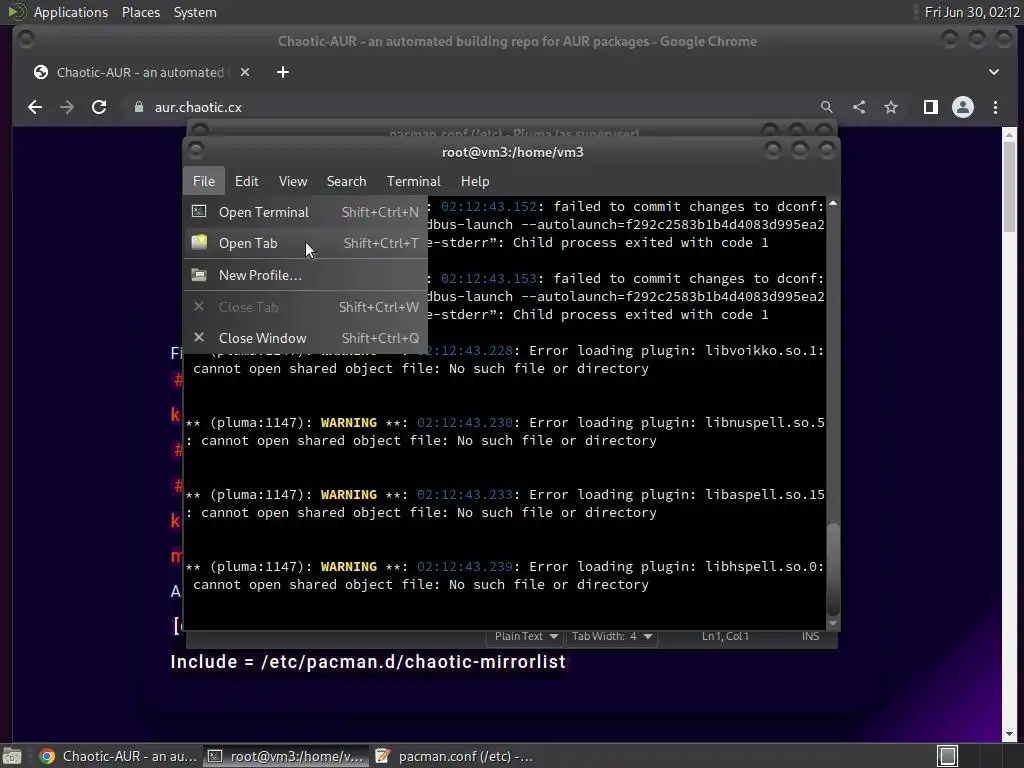Click the terminal scrollbar up arrow
The height and width of the screenshot is (768, 1024).
(833, 204)
